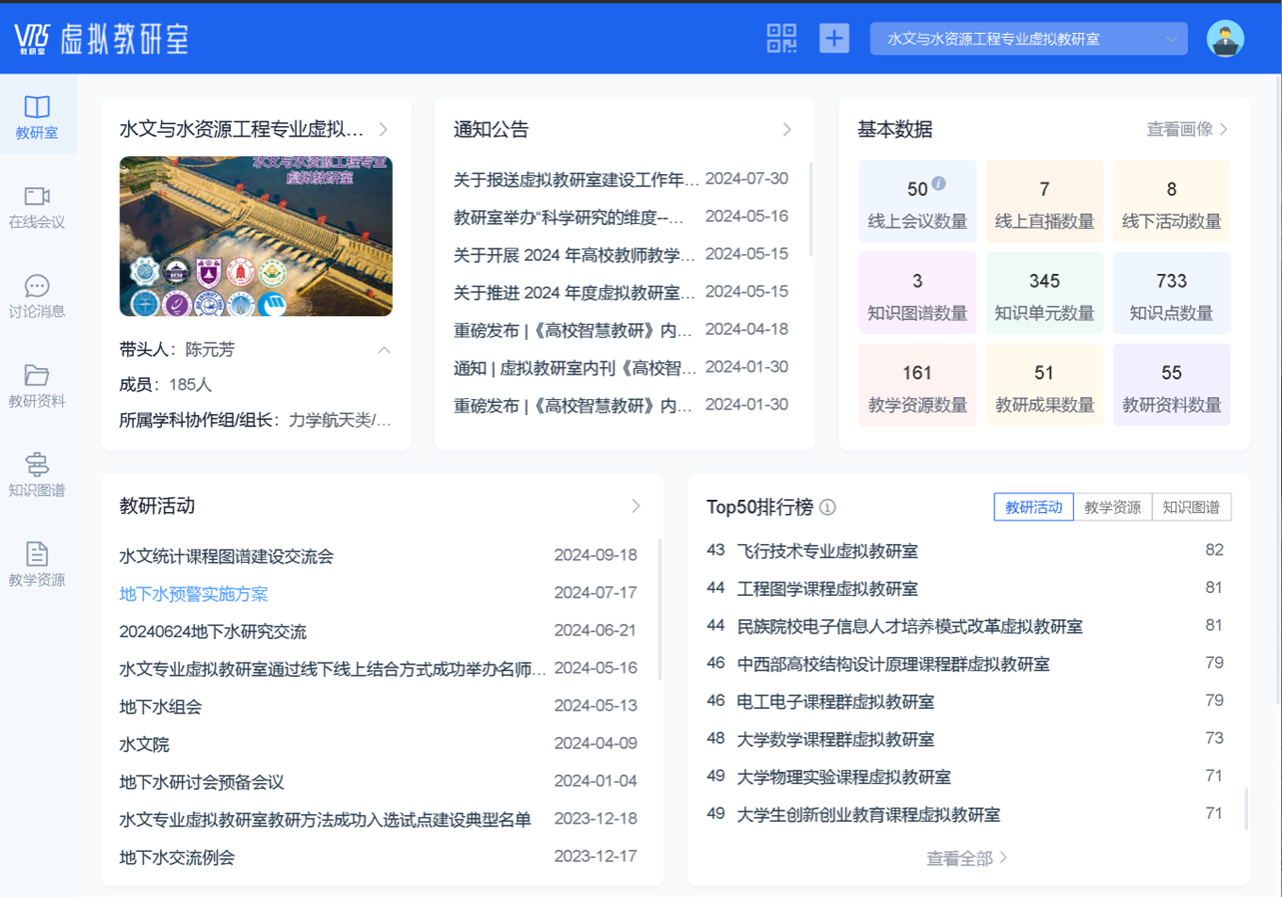Click info icon next to Top50排行榜
Screen dimensions: 1282x897
tap(828, 507)
